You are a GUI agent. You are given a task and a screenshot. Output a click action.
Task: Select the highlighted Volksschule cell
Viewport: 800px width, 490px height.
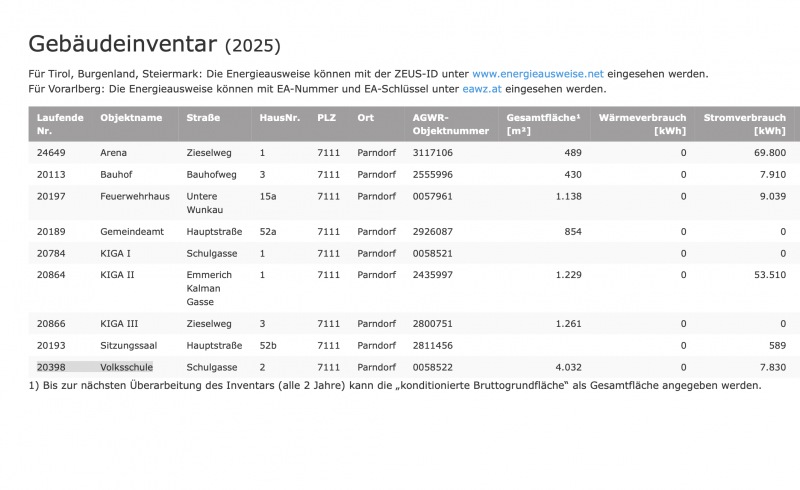pos(127,367)
